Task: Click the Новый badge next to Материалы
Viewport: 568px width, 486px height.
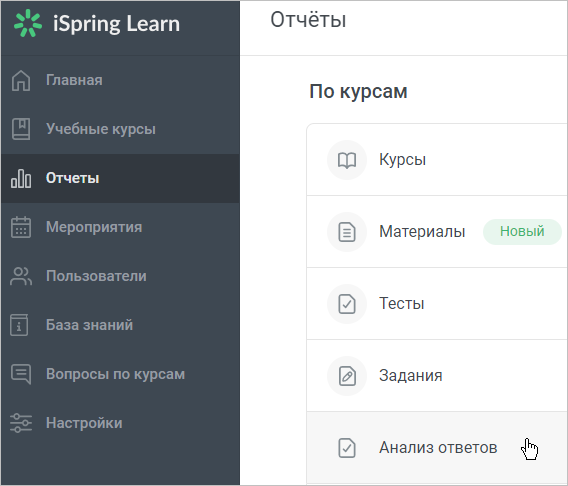Action: tap(522, 231)
